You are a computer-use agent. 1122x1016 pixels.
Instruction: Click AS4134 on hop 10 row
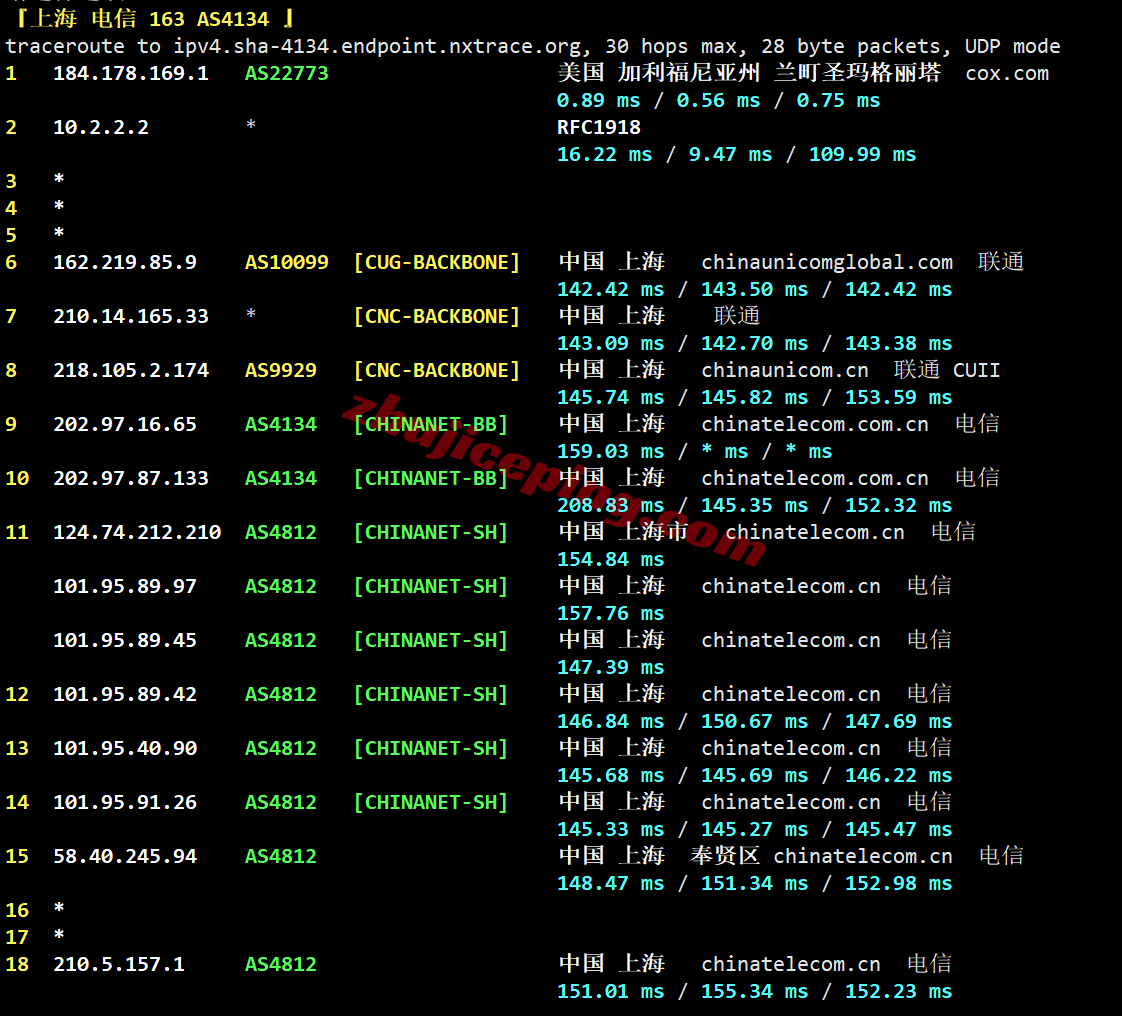280,479
